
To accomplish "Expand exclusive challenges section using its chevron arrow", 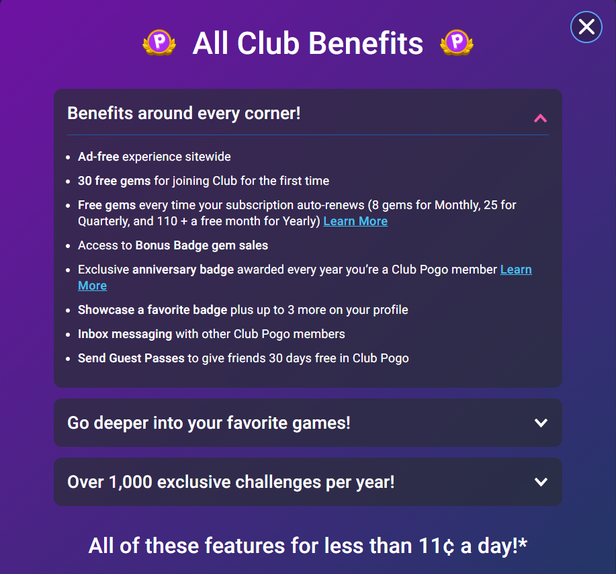I will pos(541,482).
